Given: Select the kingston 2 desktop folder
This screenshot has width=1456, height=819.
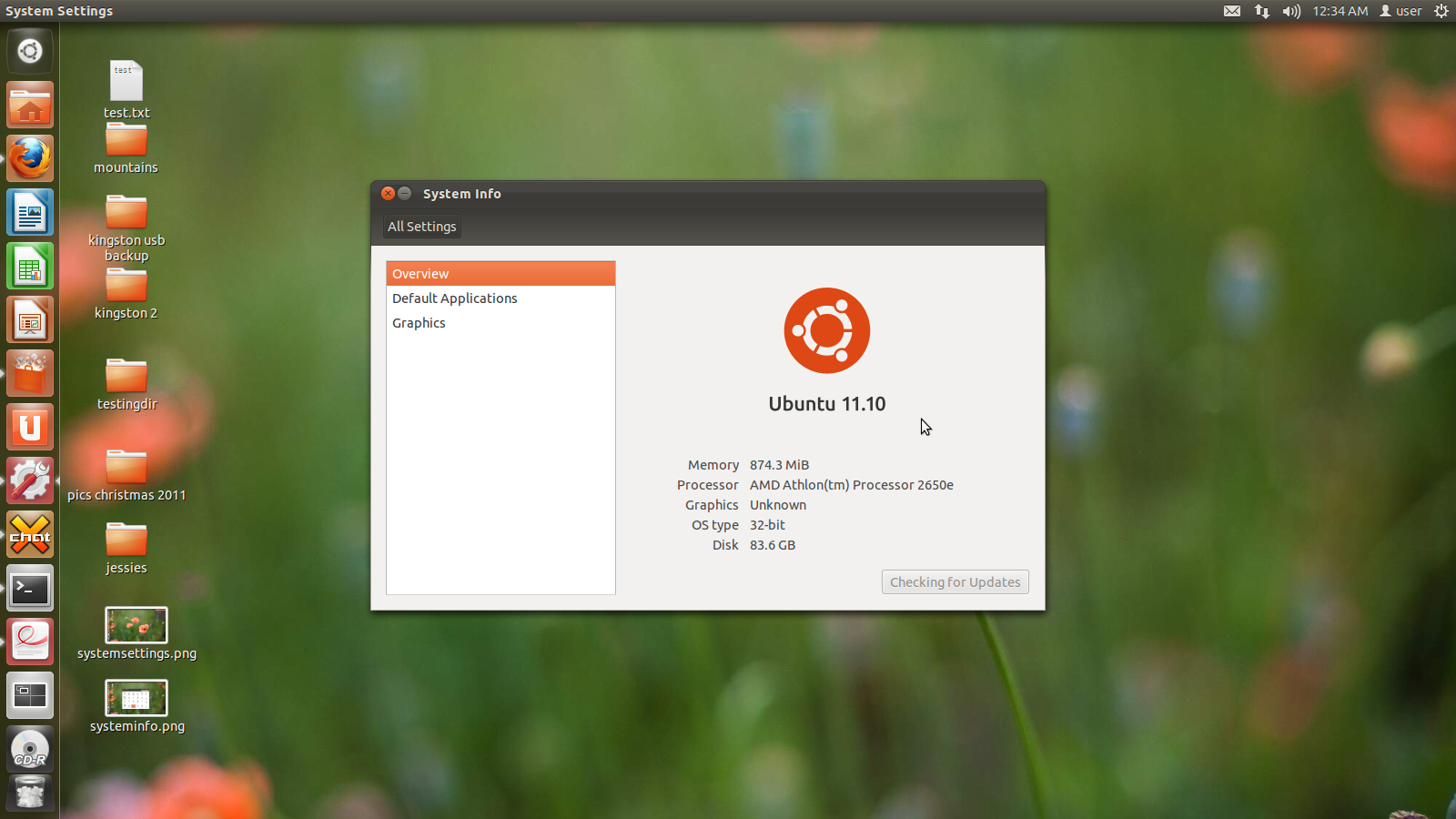Looking at the screenshot, I should click(126, 295).
